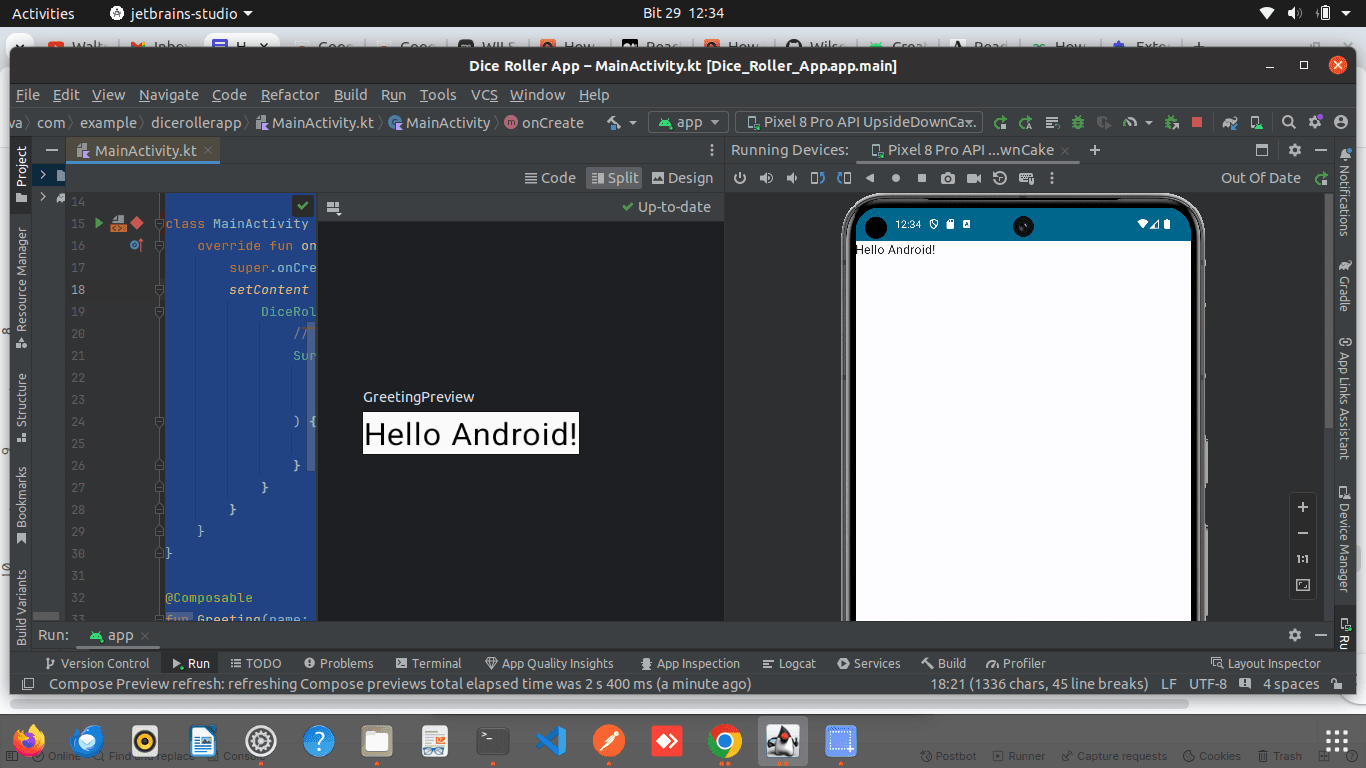Open the Refactor menu

[x=290, y=95]
